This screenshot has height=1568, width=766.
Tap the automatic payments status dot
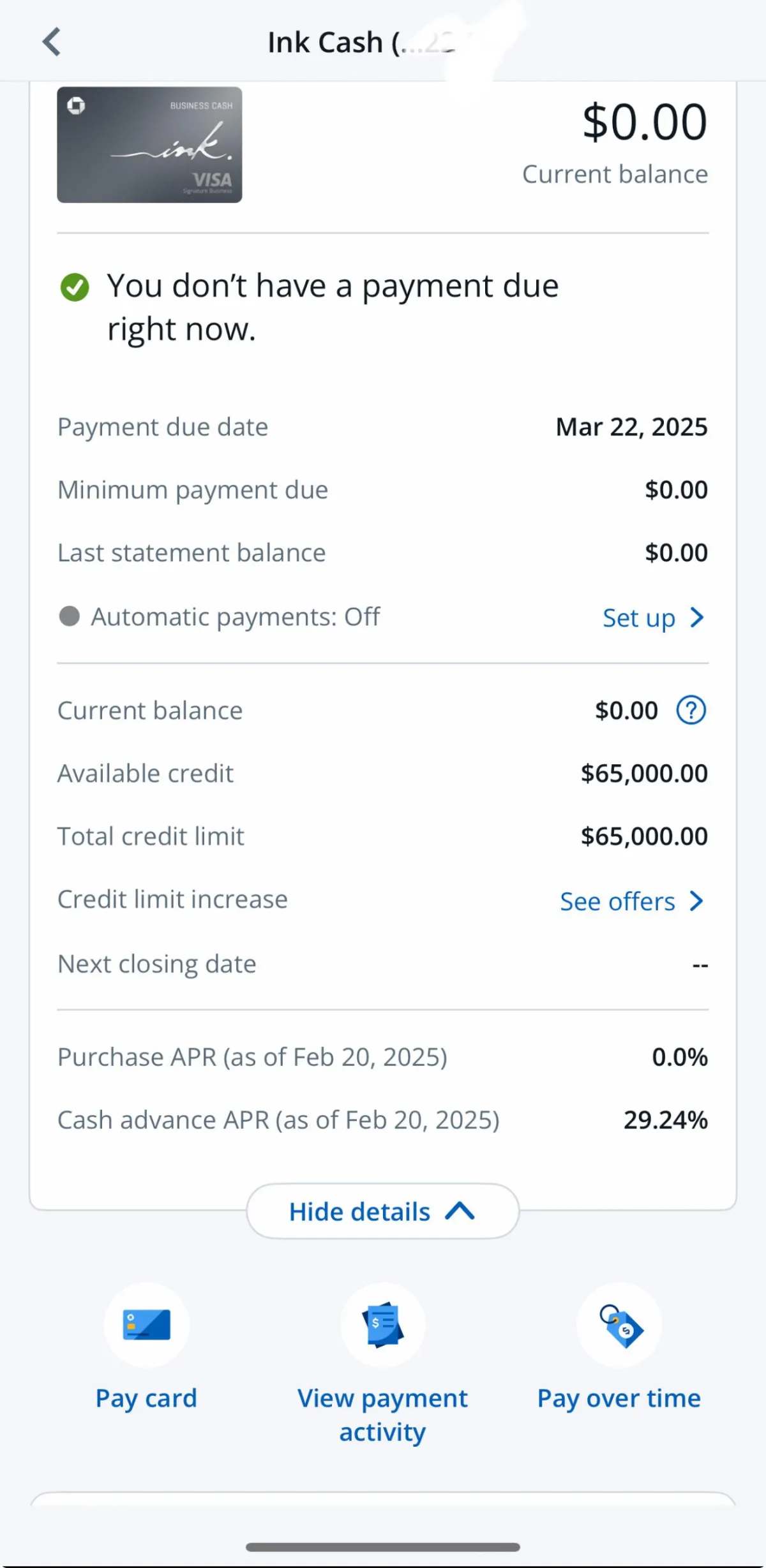point(70,617)
